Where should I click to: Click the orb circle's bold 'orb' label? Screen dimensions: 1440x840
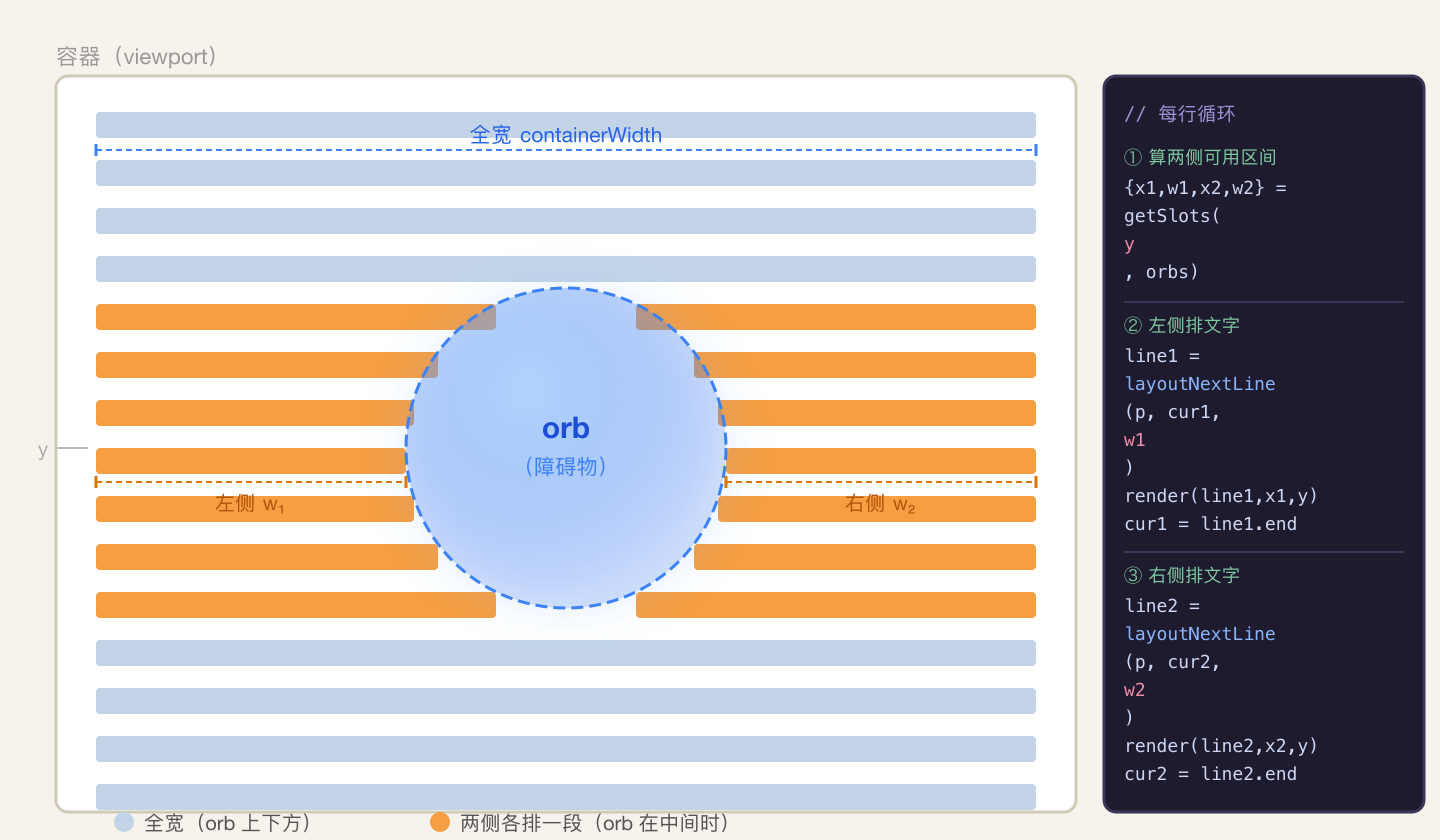coord(566,428)
